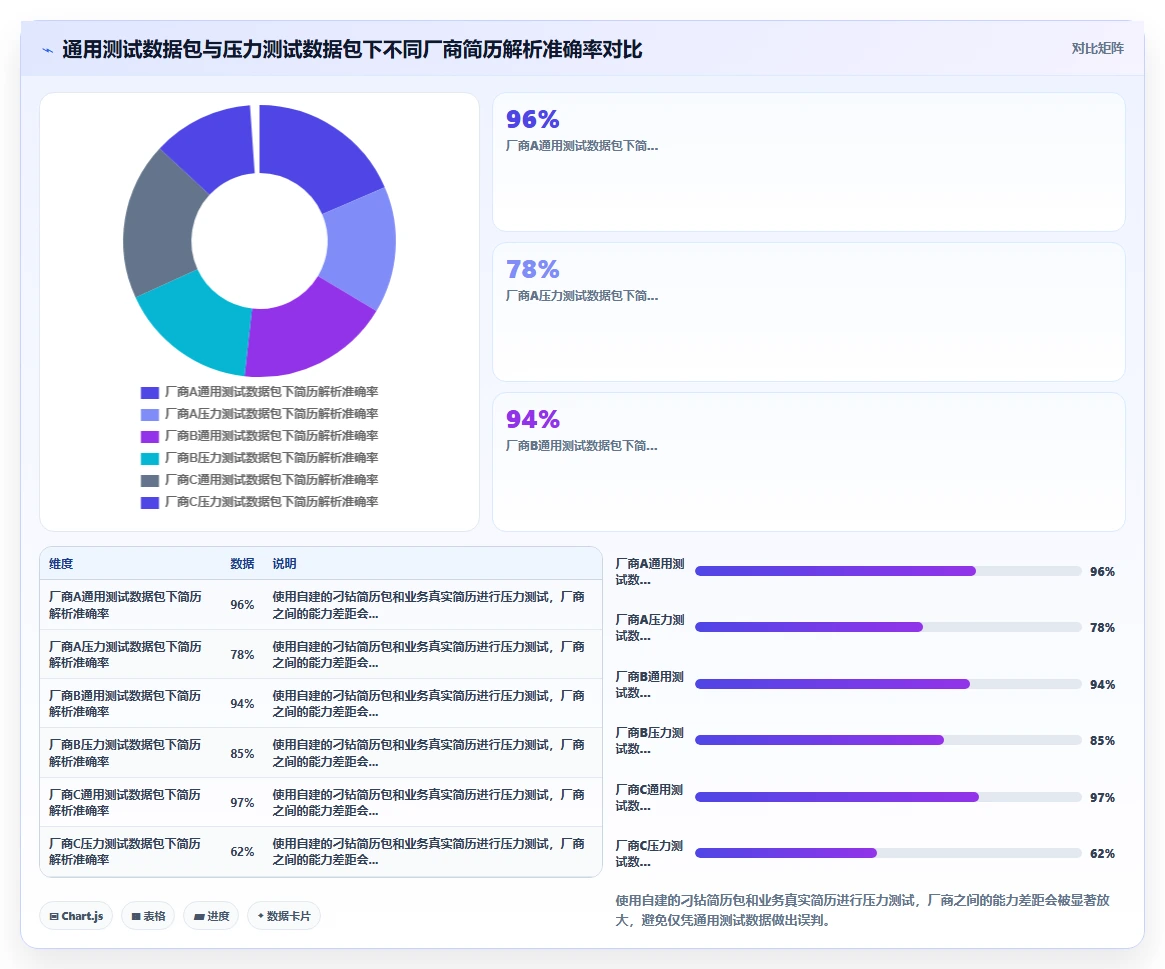Click the 厂商C压力测试 62% progress bar
The width and height of the screenshot is (1165, 969).
click(888, 853)
